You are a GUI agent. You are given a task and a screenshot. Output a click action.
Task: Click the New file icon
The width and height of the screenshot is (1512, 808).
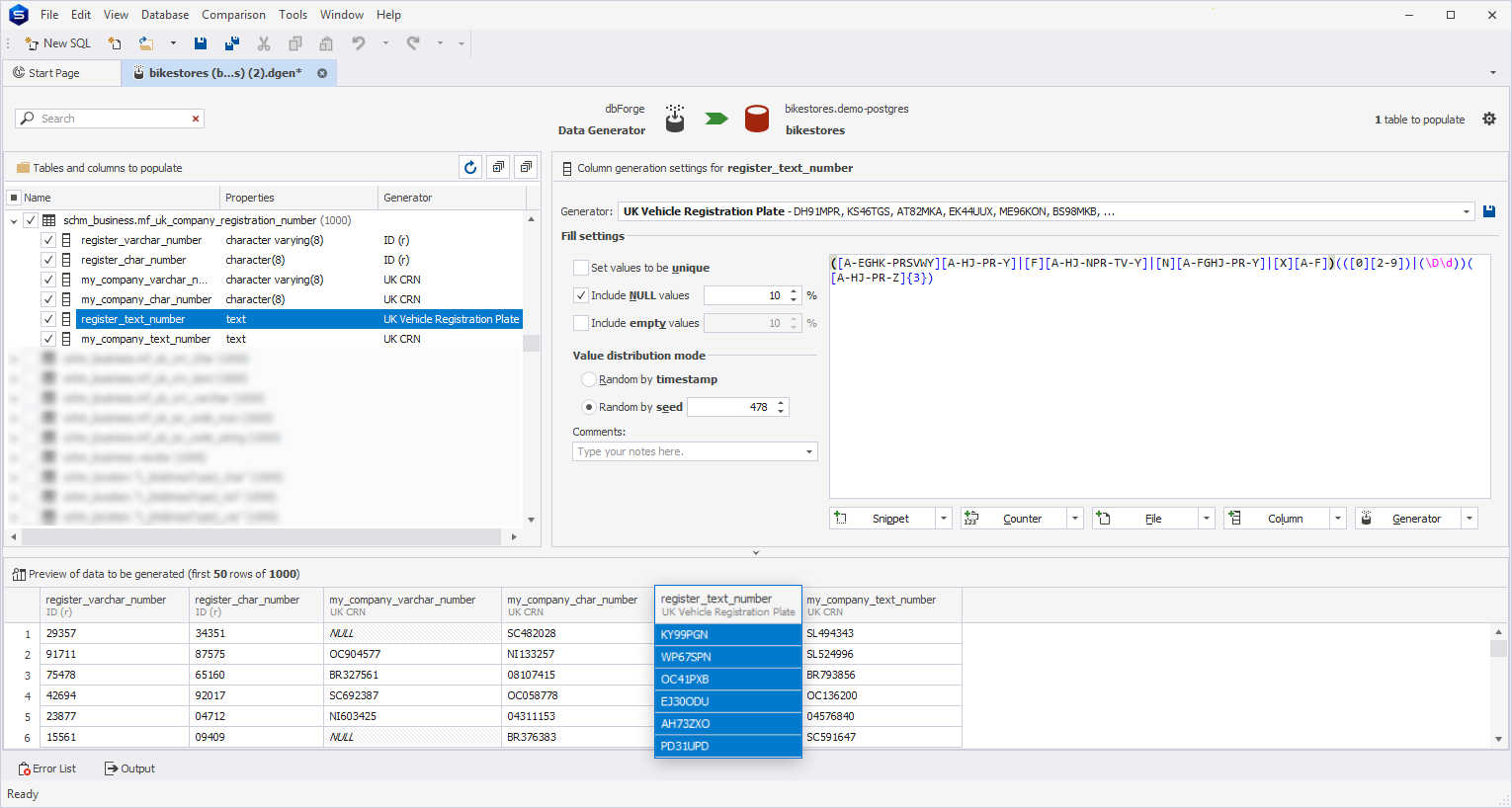point(115,43)
